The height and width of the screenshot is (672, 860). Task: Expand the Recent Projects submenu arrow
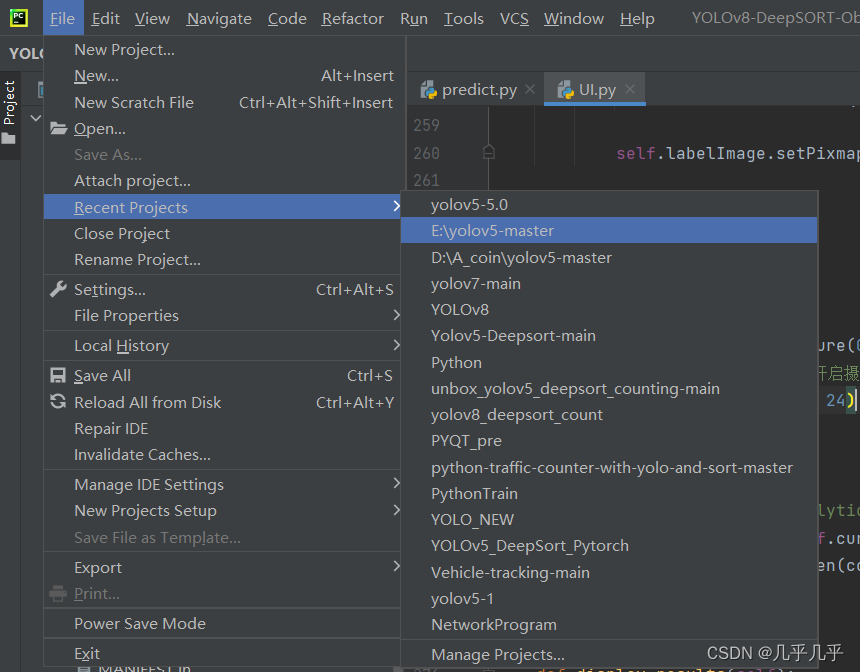[396, 206]
